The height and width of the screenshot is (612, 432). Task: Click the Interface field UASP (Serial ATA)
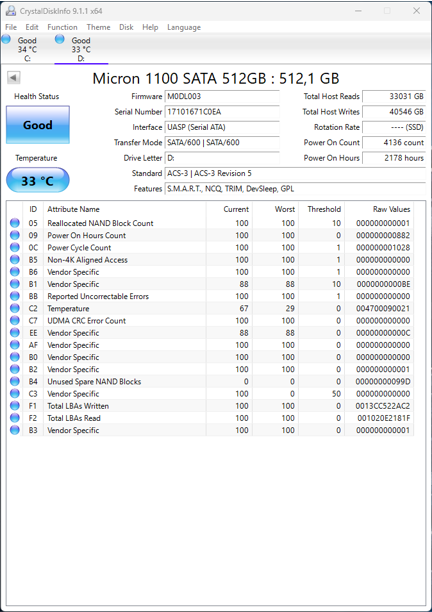[x=222, y=127]
